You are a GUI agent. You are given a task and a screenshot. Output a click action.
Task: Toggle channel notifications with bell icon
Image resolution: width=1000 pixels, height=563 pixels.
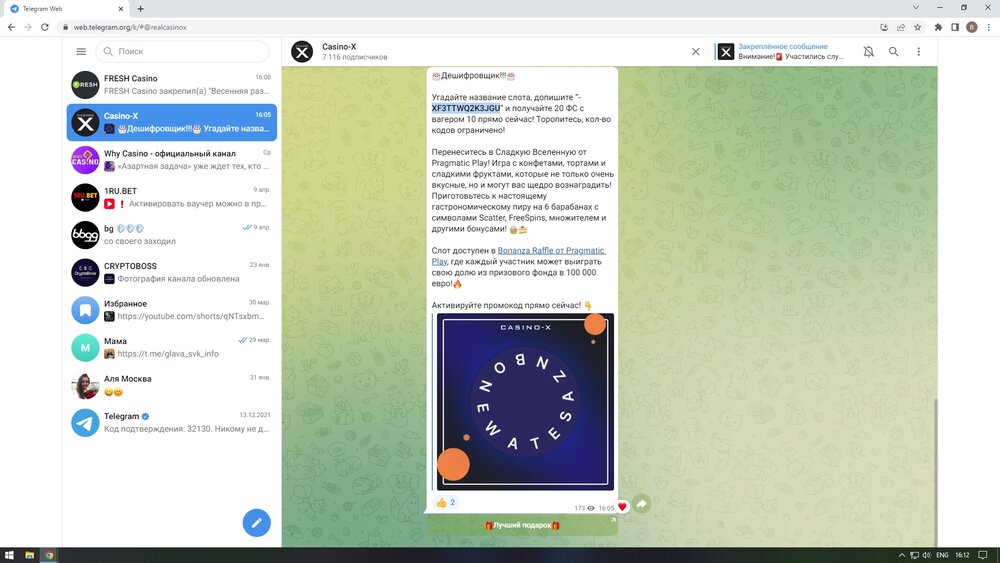tap(869, 52)
